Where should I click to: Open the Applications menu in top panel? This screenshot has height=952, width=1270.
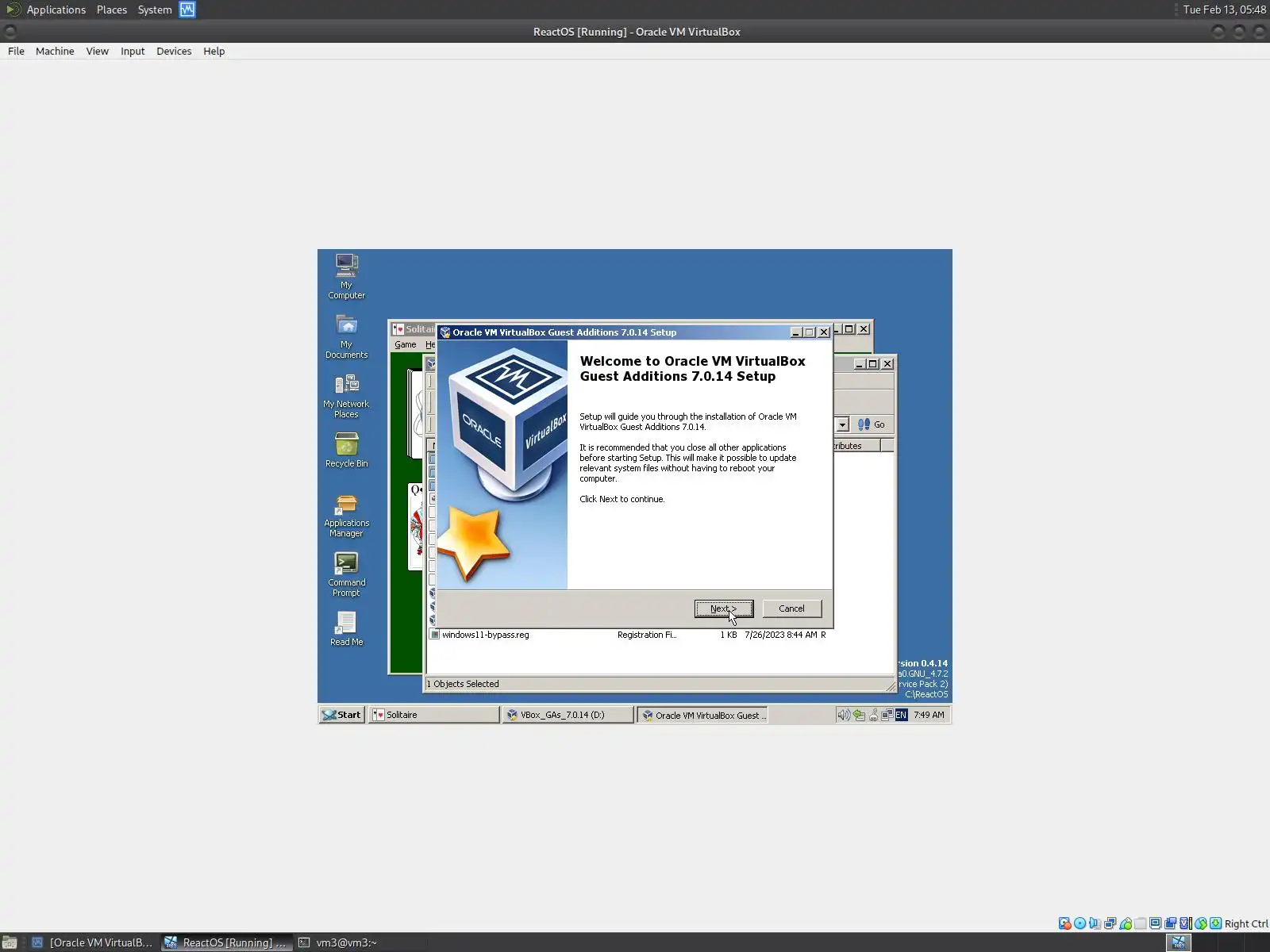coord(56,10)
